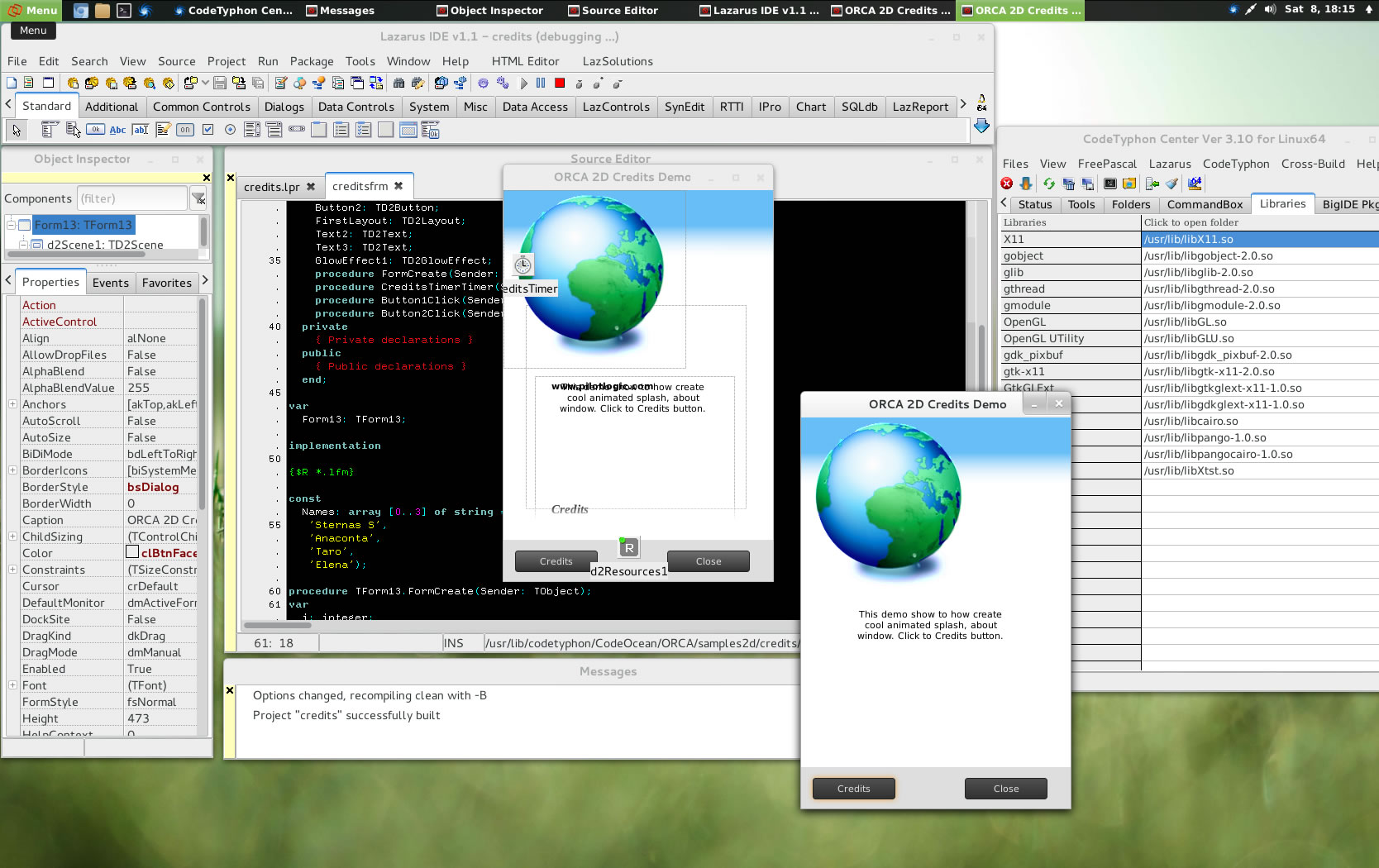This screenshot has height=868, width=1379.
Task: Expand the Font property
Action: 12,685
